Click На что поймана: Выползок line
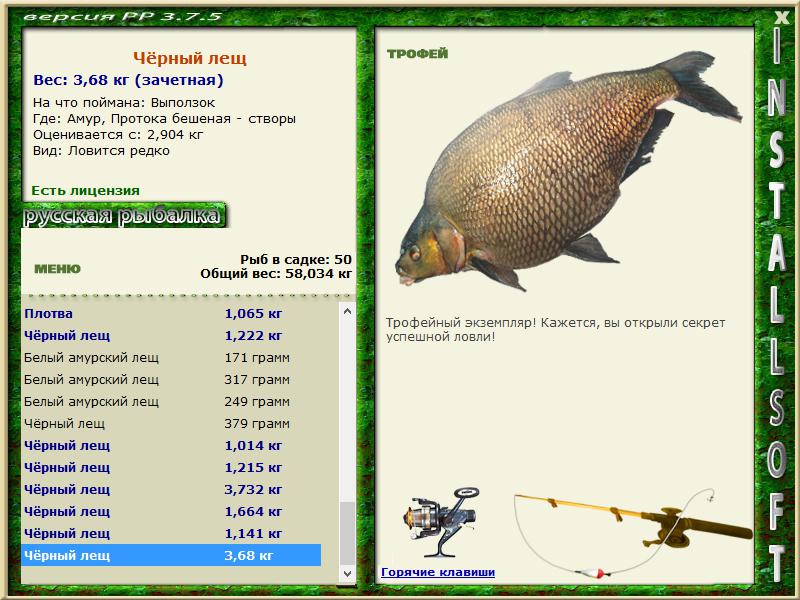 coord(124,103)
